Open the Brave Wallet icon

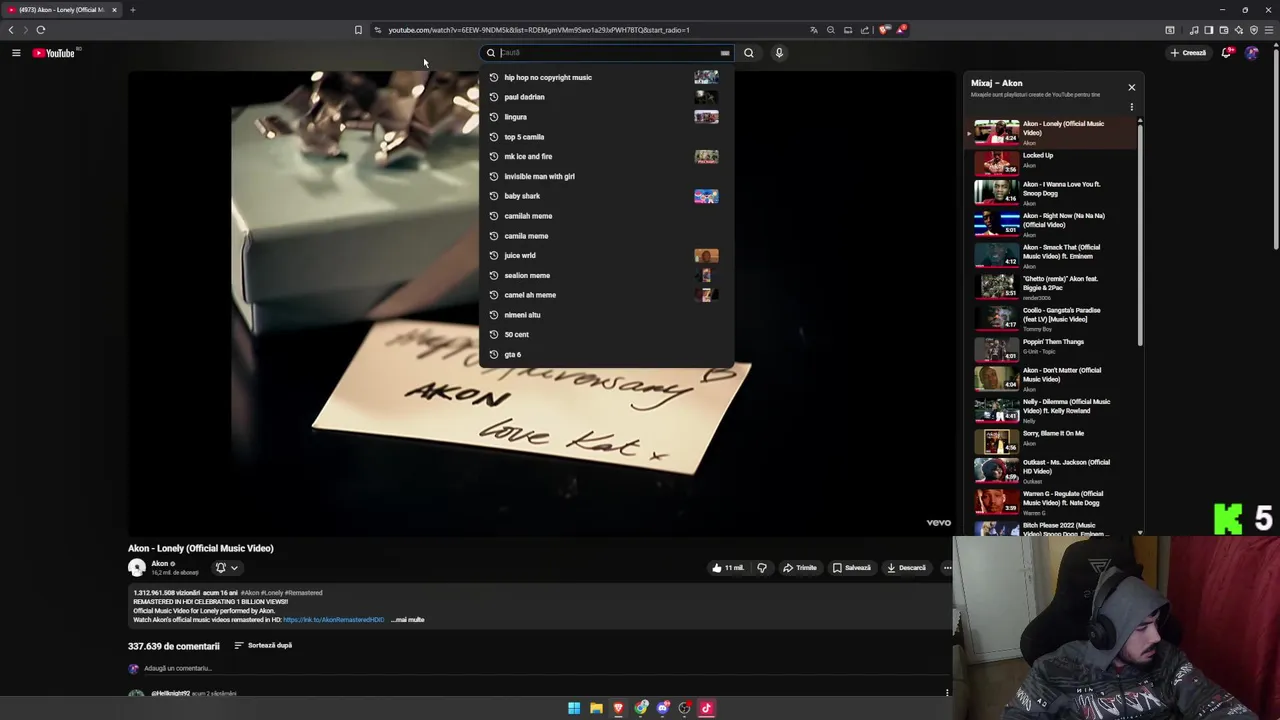pyautogui.click(x=1223, y=30)
